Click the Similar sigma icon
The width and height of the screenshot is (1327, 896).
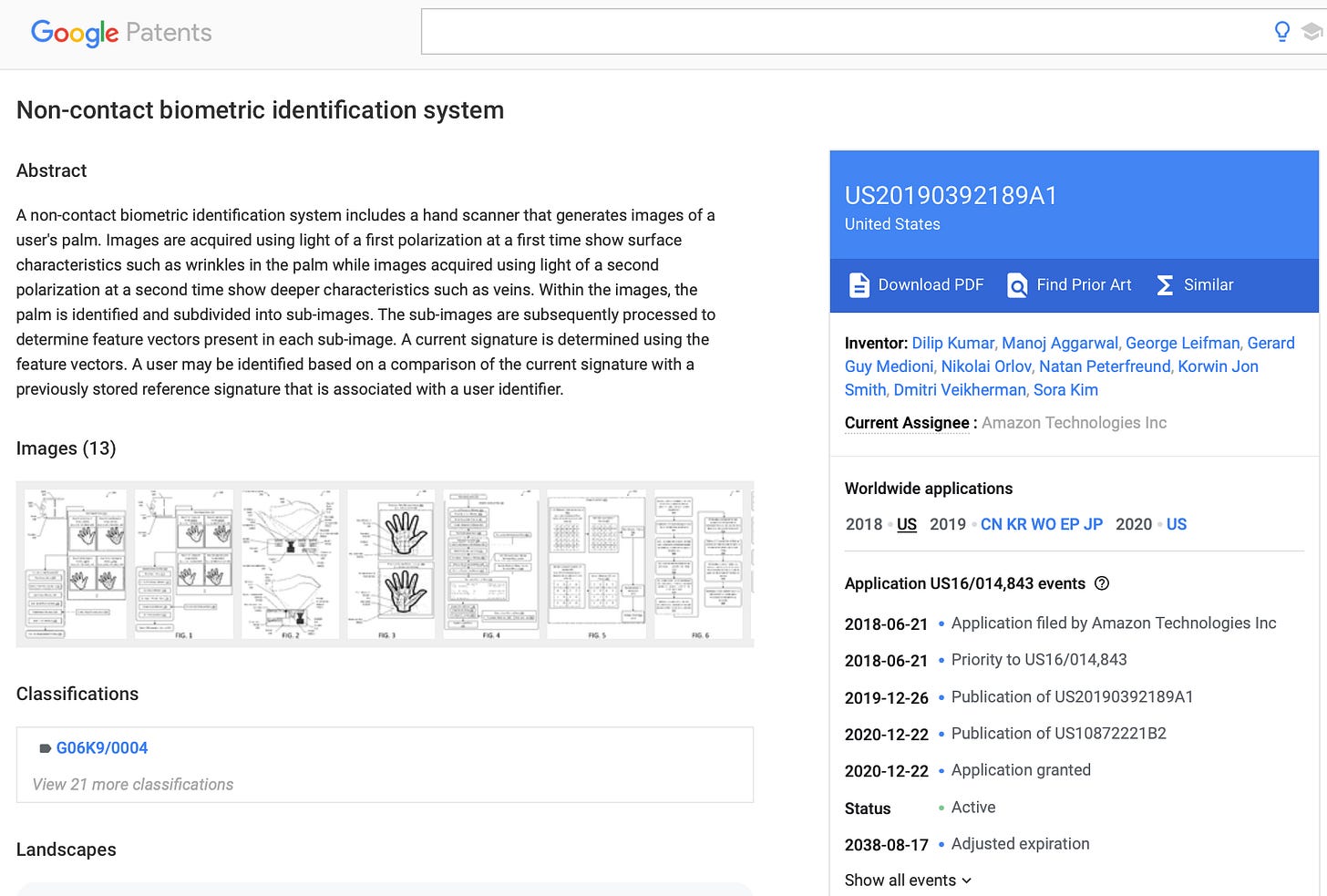tap(1165, 285)
